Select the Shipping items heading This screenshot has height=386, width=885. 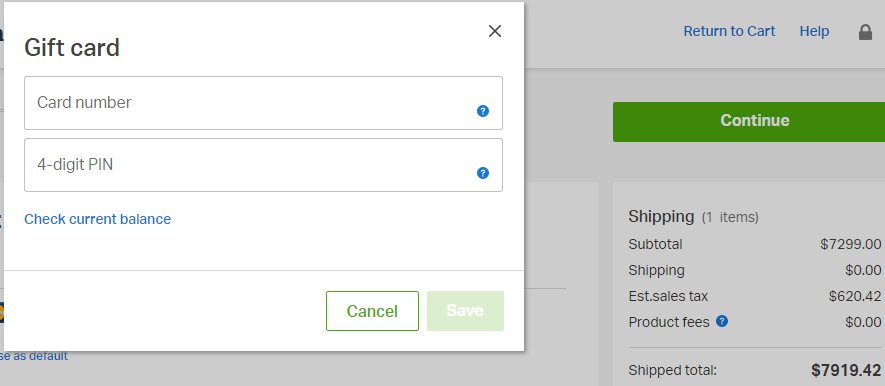tap(693, 216)
